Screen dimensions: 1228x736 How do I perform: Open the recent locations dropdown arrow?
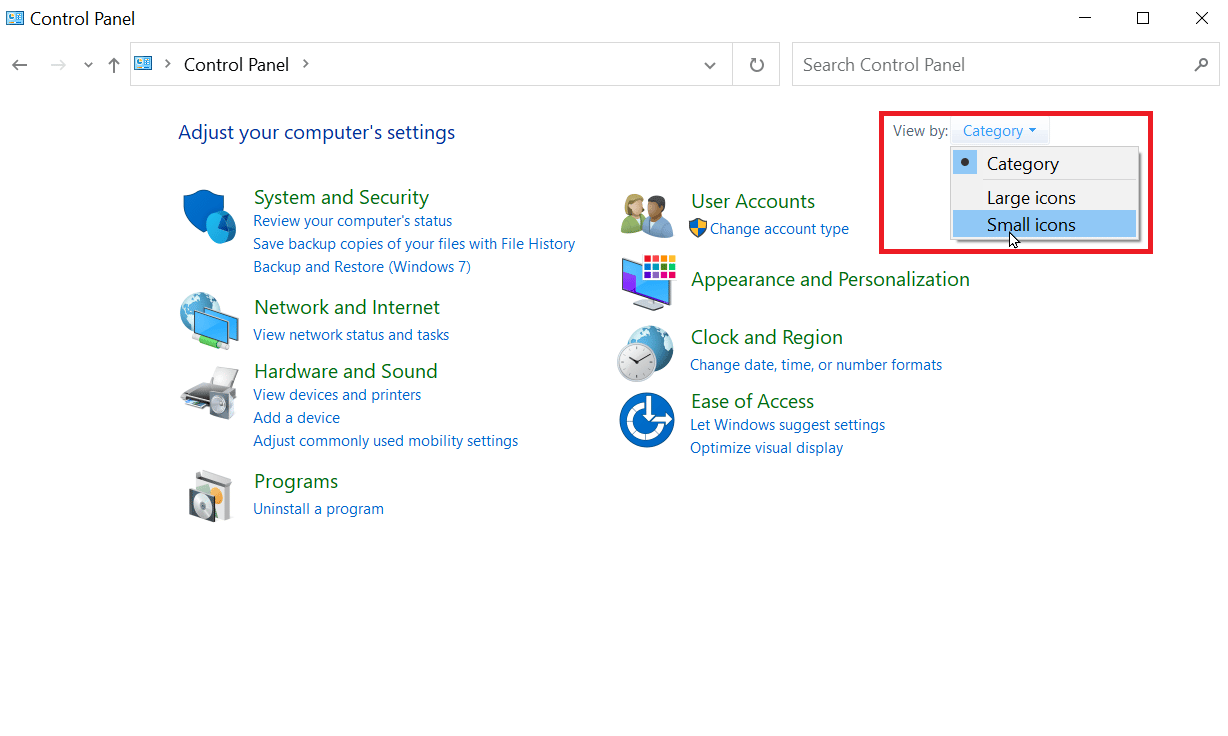point(88,66)
